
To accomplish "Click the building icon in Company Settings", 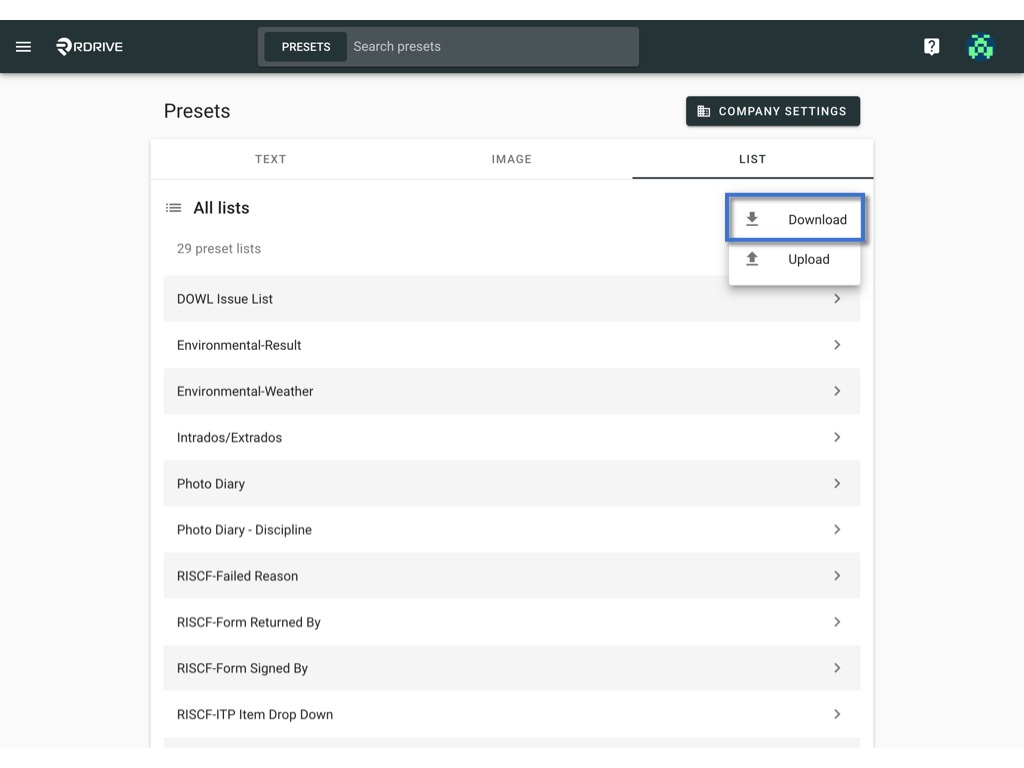I will pos(703,111).
